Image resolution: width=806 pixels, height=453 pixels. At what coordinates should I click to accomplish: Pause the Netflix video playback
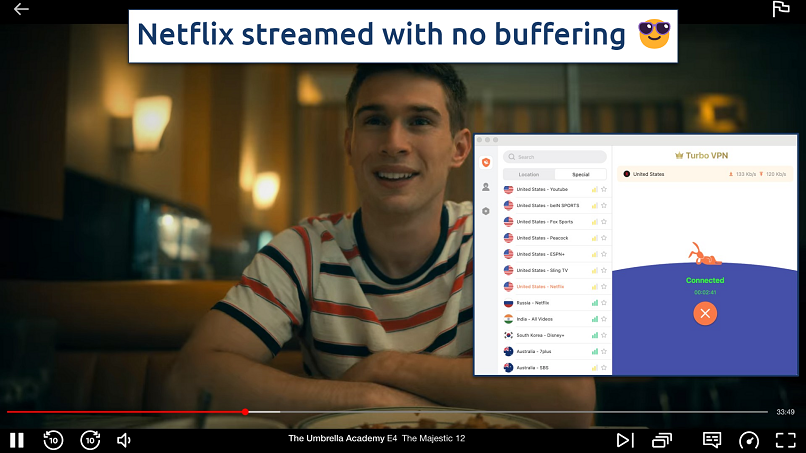17,440
